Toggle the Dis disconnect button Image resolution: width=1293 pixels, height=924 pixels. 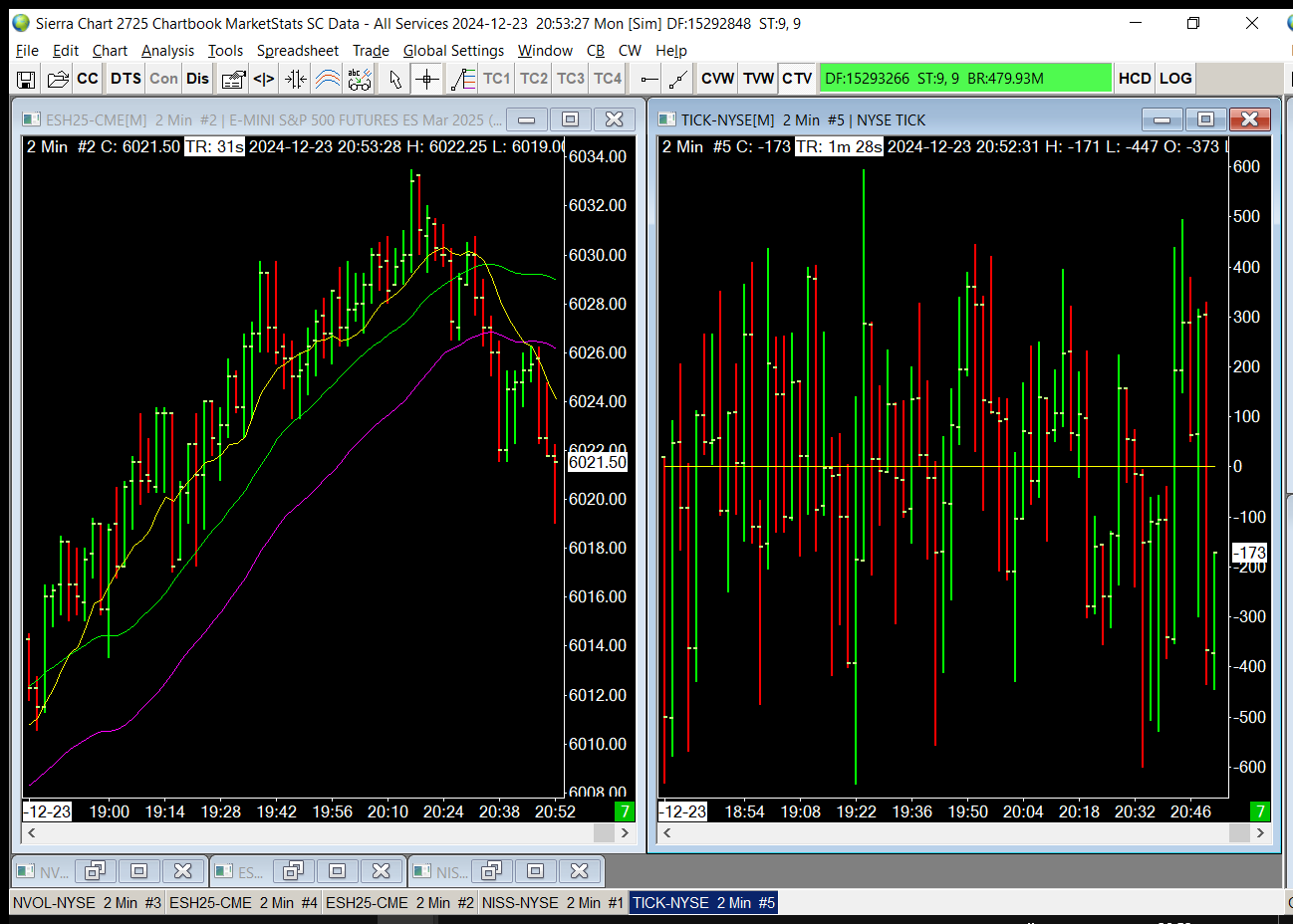[198, 79]
